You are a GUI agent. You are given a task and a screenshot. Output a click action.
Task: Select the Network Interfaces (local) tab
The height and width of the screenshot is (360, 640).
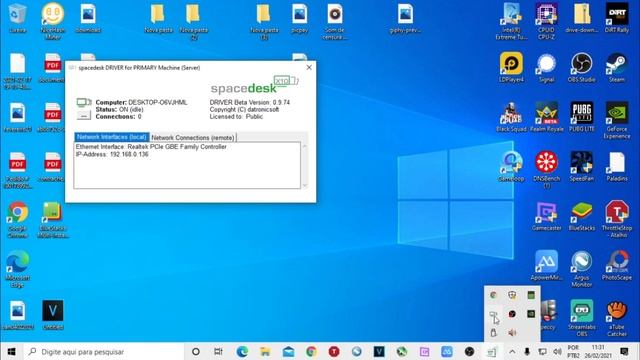tap(112, 137)
